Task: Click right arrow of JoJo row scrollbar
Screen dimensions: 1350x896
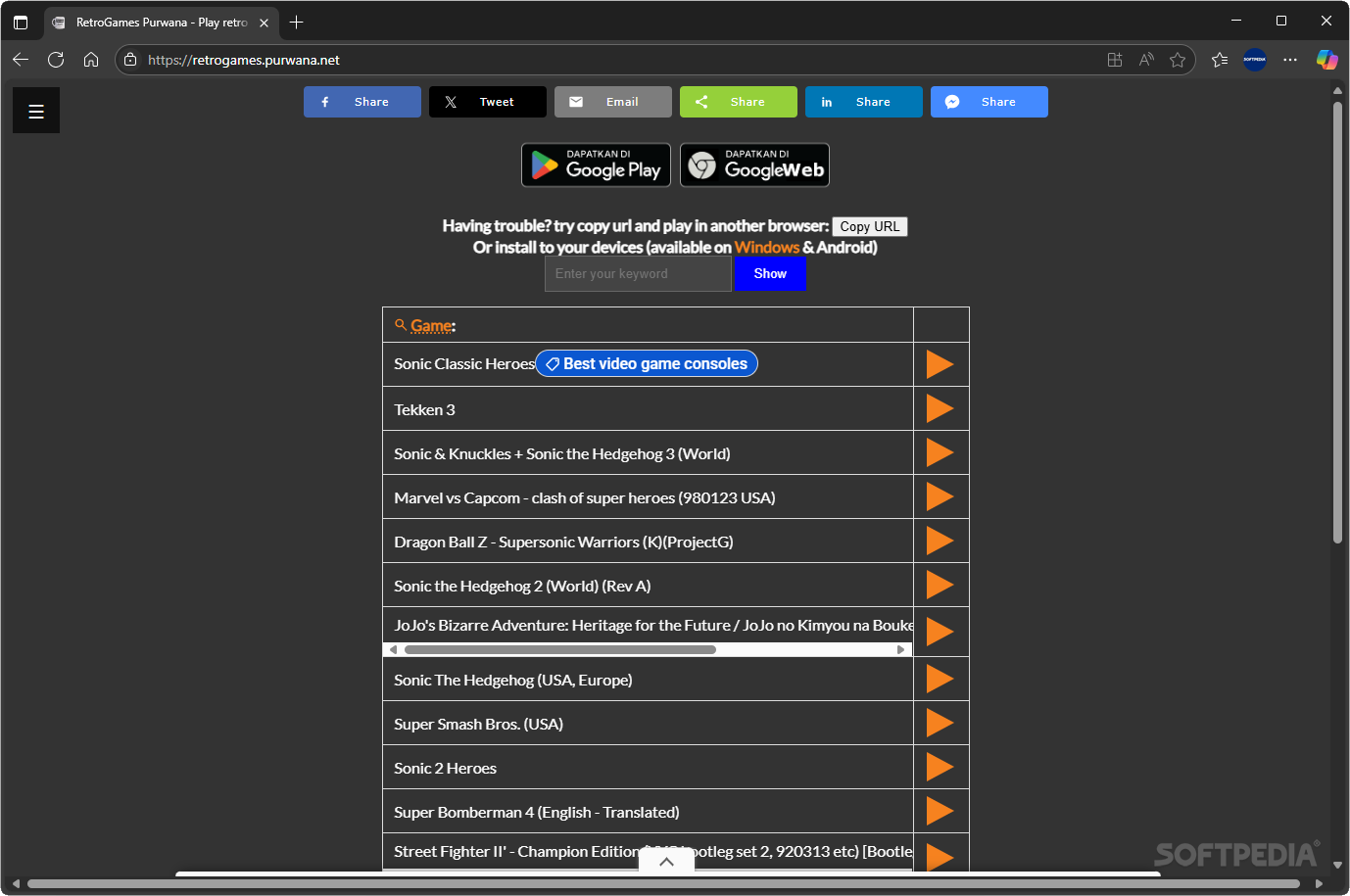Action: pyautogui.click(x=901, y=649)
